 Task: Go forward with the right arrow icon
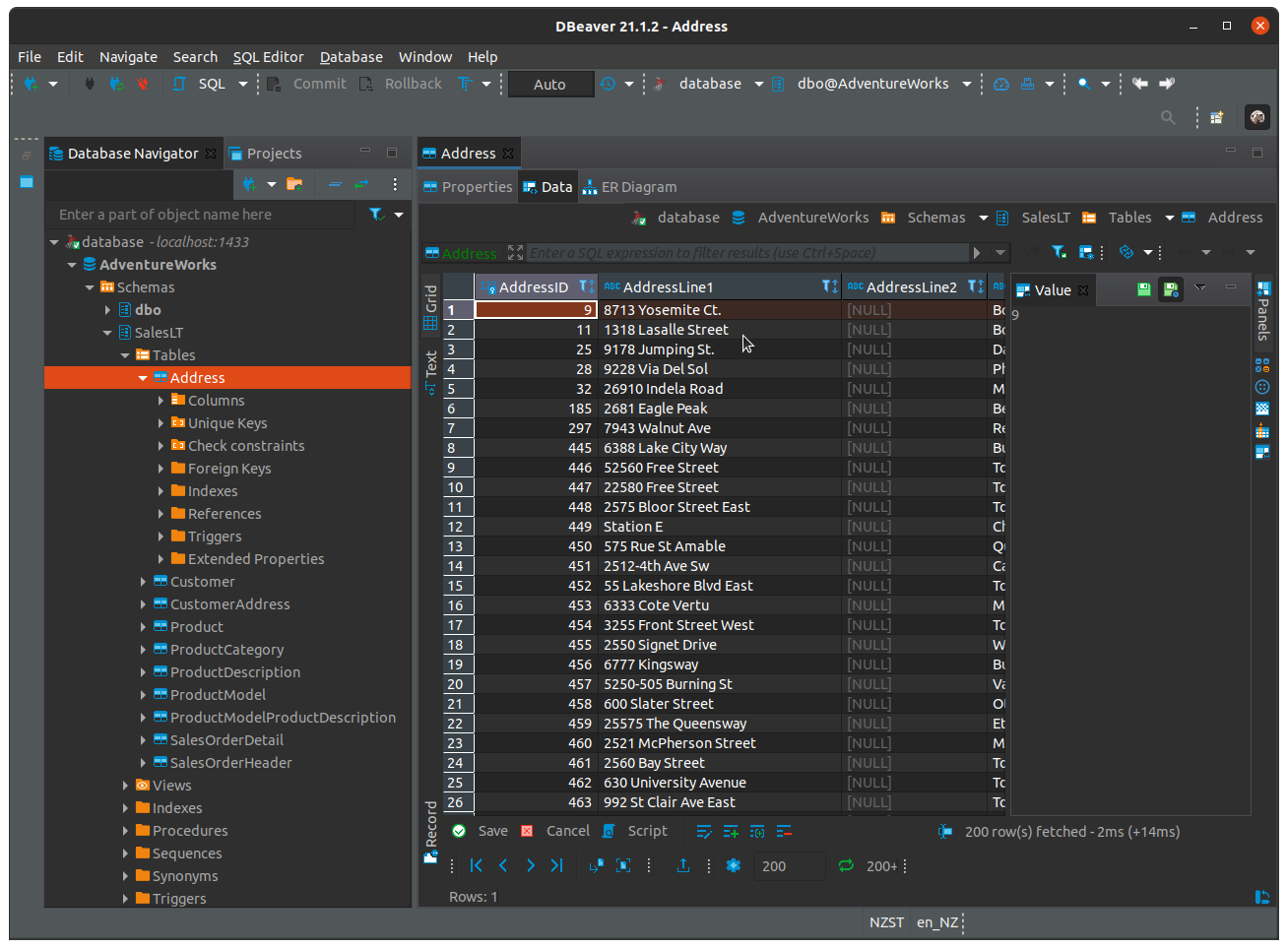[x=1167, y=84]
